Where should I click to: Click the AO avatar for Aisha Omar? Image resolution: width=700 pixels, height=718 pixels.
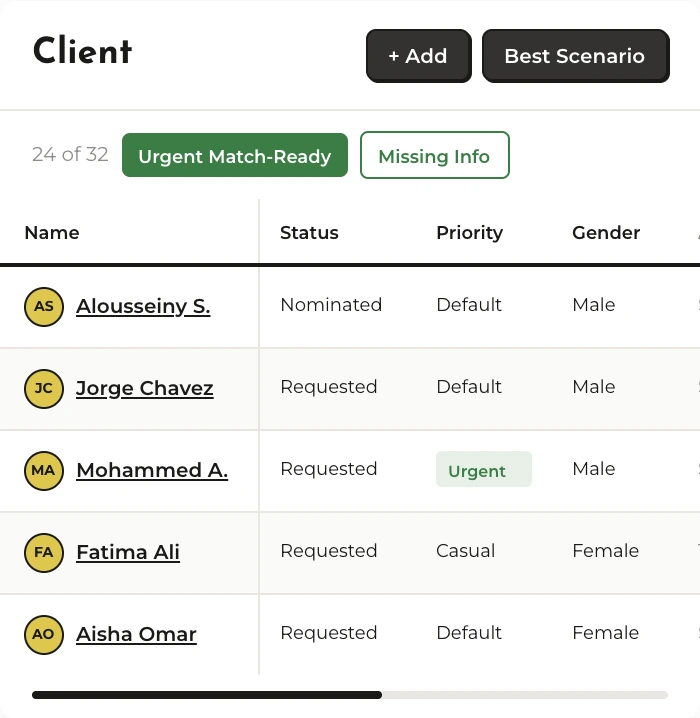click(x=44, y=634)
